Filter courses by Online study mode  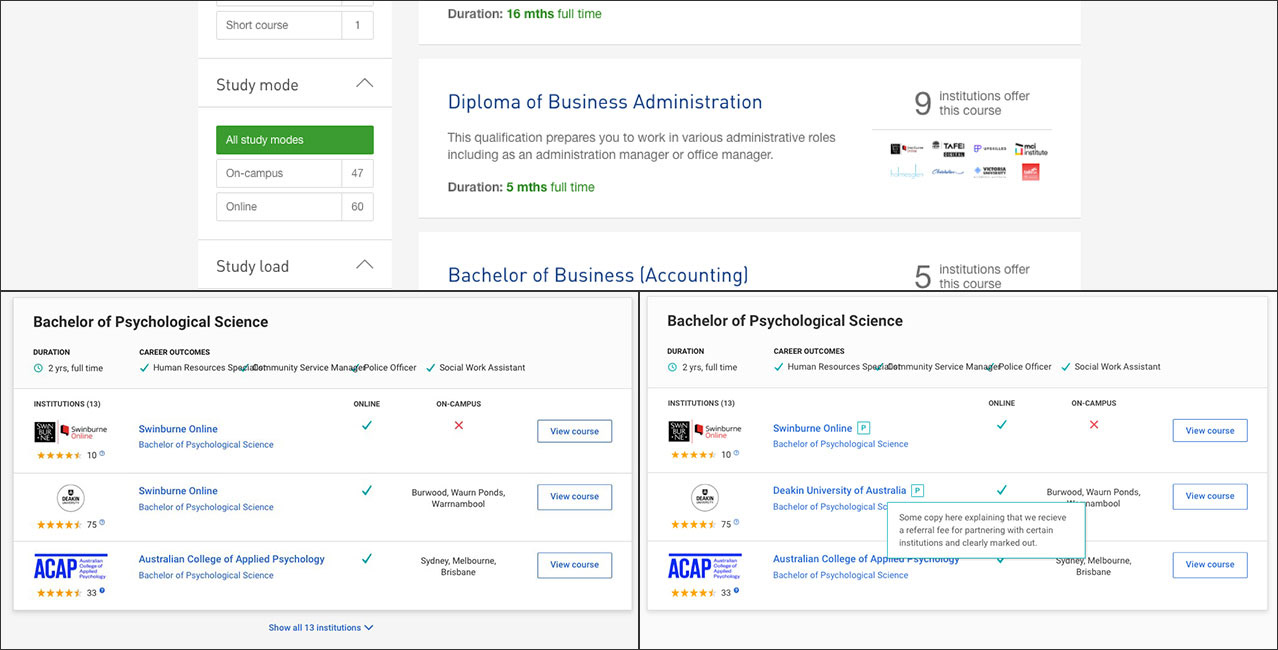tap(279, 207)
